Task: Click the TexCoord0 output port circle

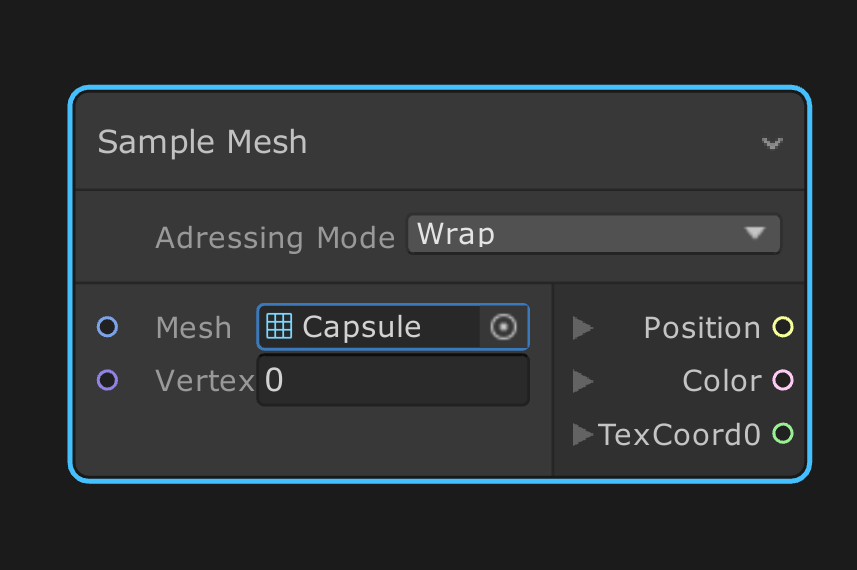Action: (x=783, y=433)
